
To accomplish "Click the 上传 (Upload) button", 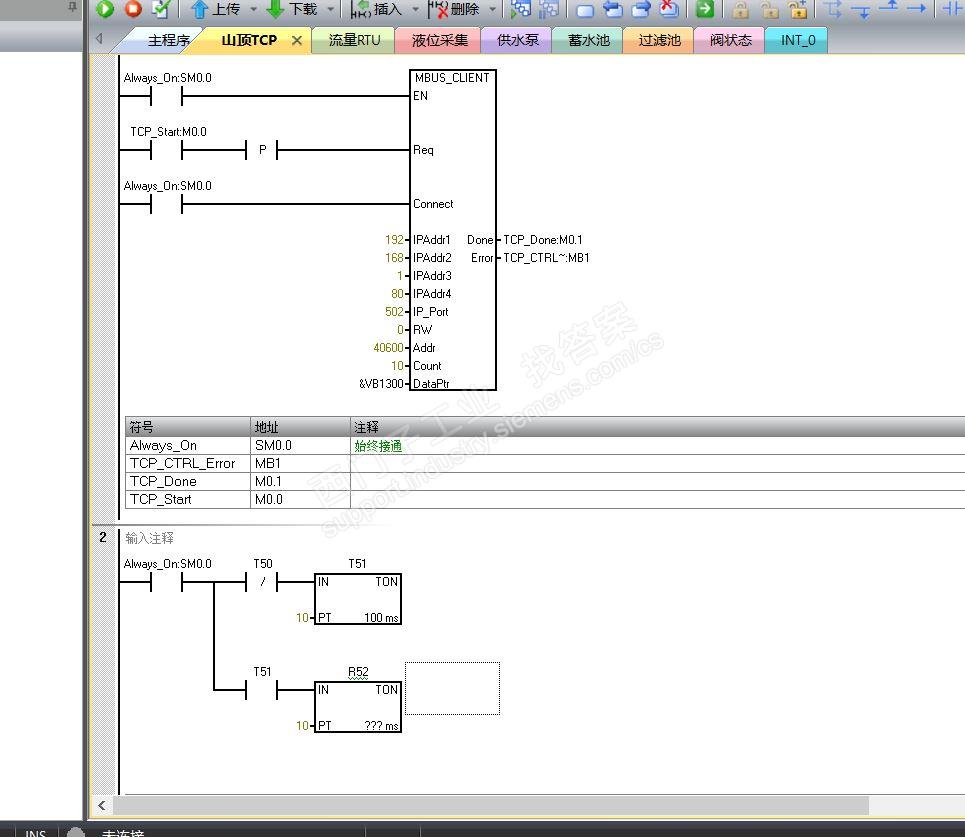I will [x=215, y=9].
